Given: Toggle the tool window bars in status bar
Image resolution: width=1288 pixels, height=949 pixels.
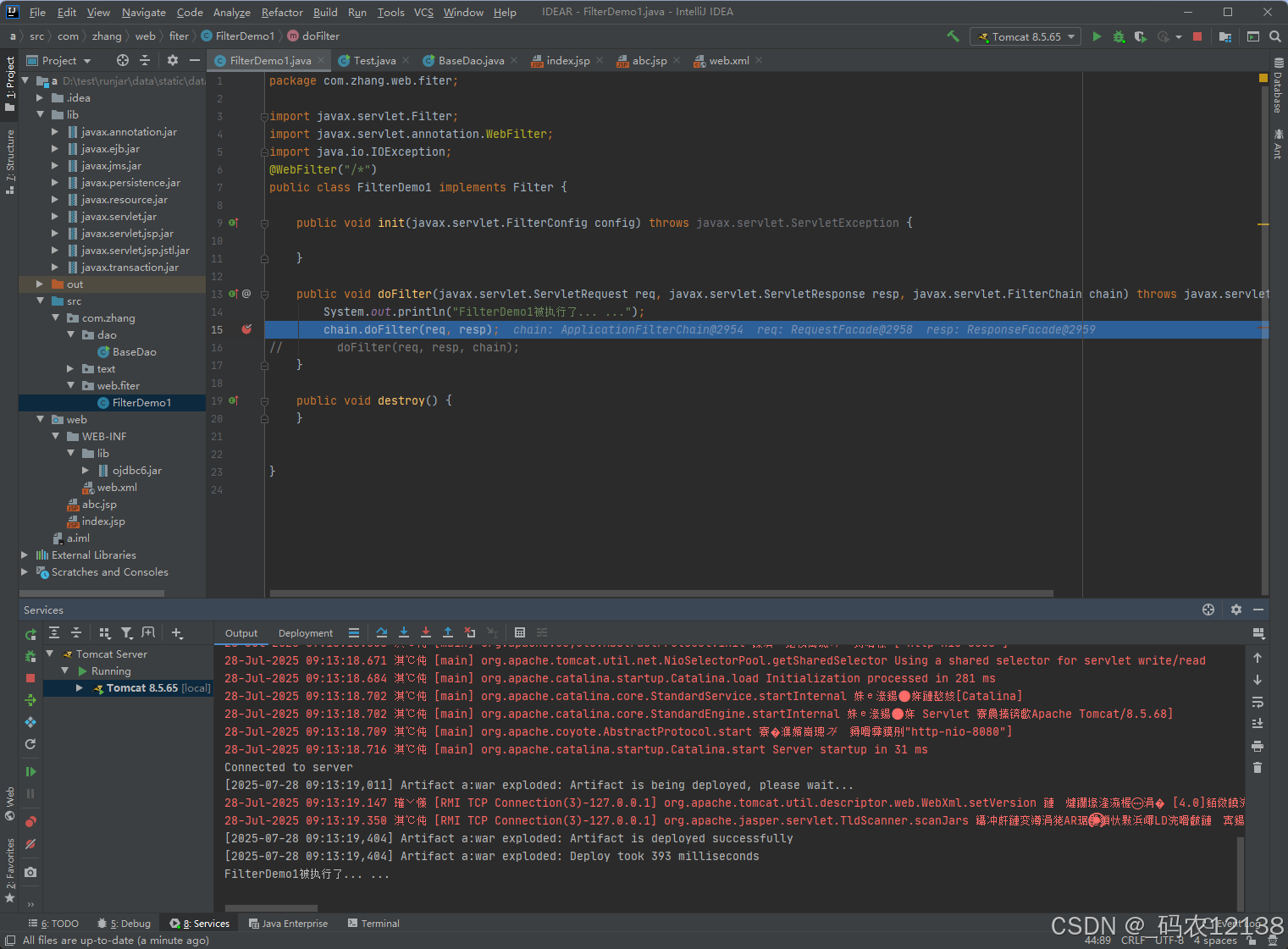Looking at the screenshot, I should (x=10, y=941).
